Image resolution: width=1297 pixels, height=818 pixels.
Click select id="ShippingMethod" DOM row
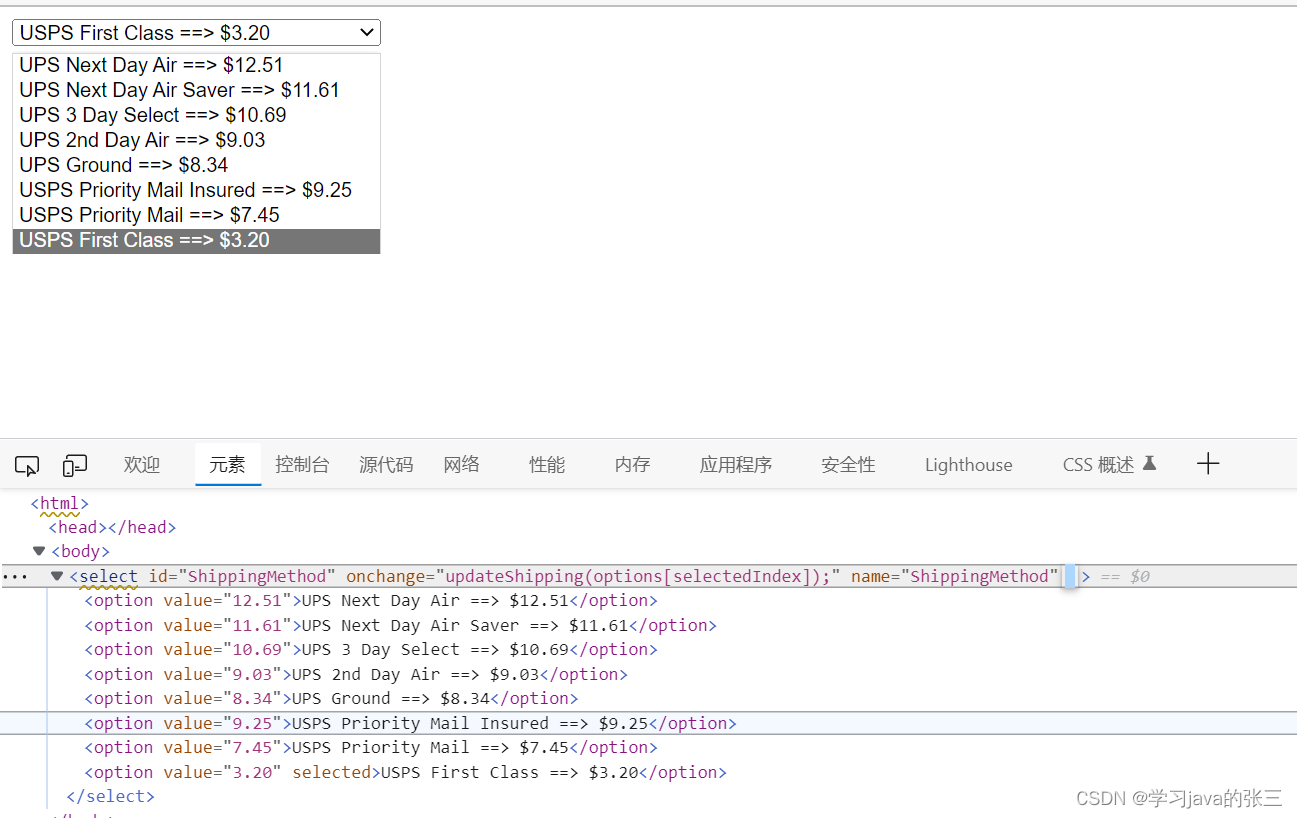pyautogui.click(x=648, y=576)
